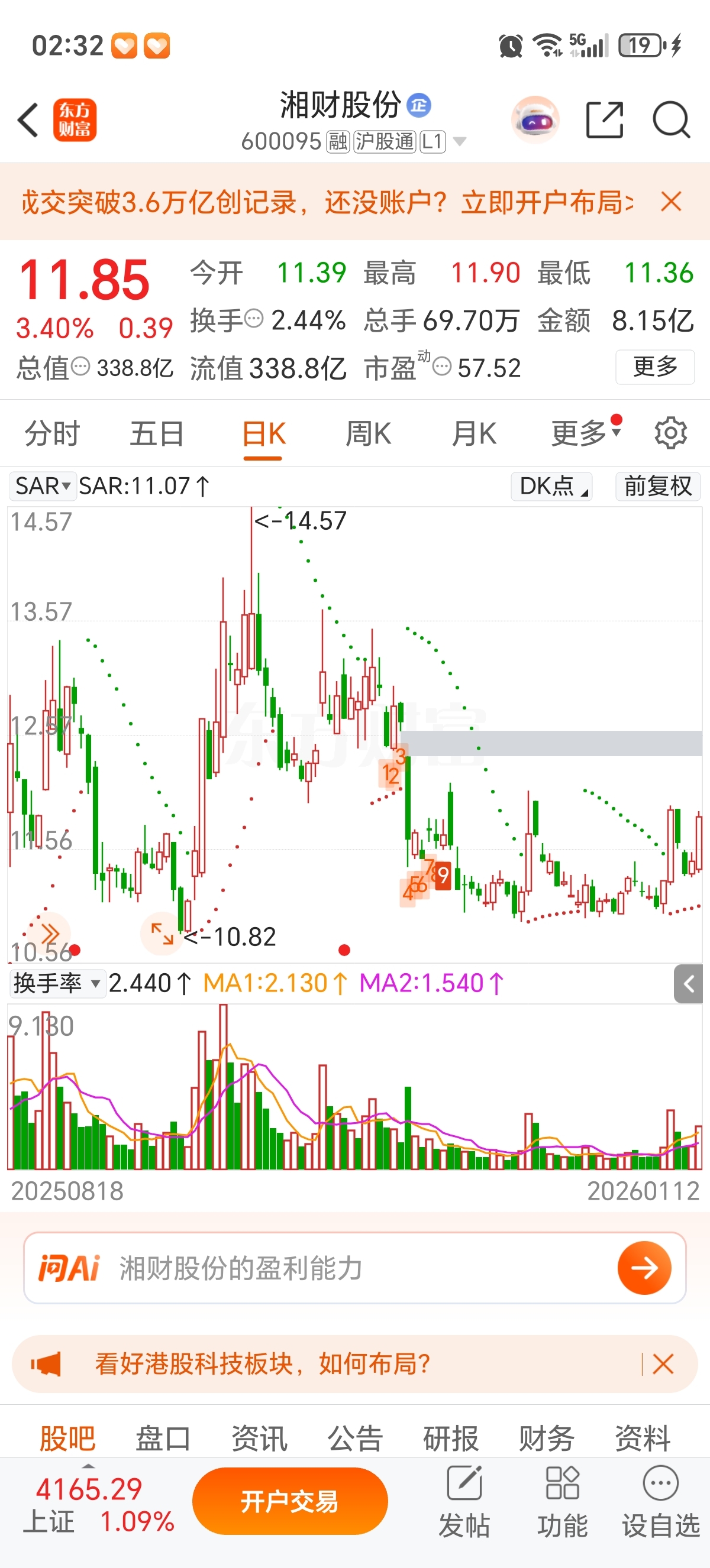Tap the WiFi status icon
Image resolution: width=710 pixels, height=1568 pixels.
[547, 46]
